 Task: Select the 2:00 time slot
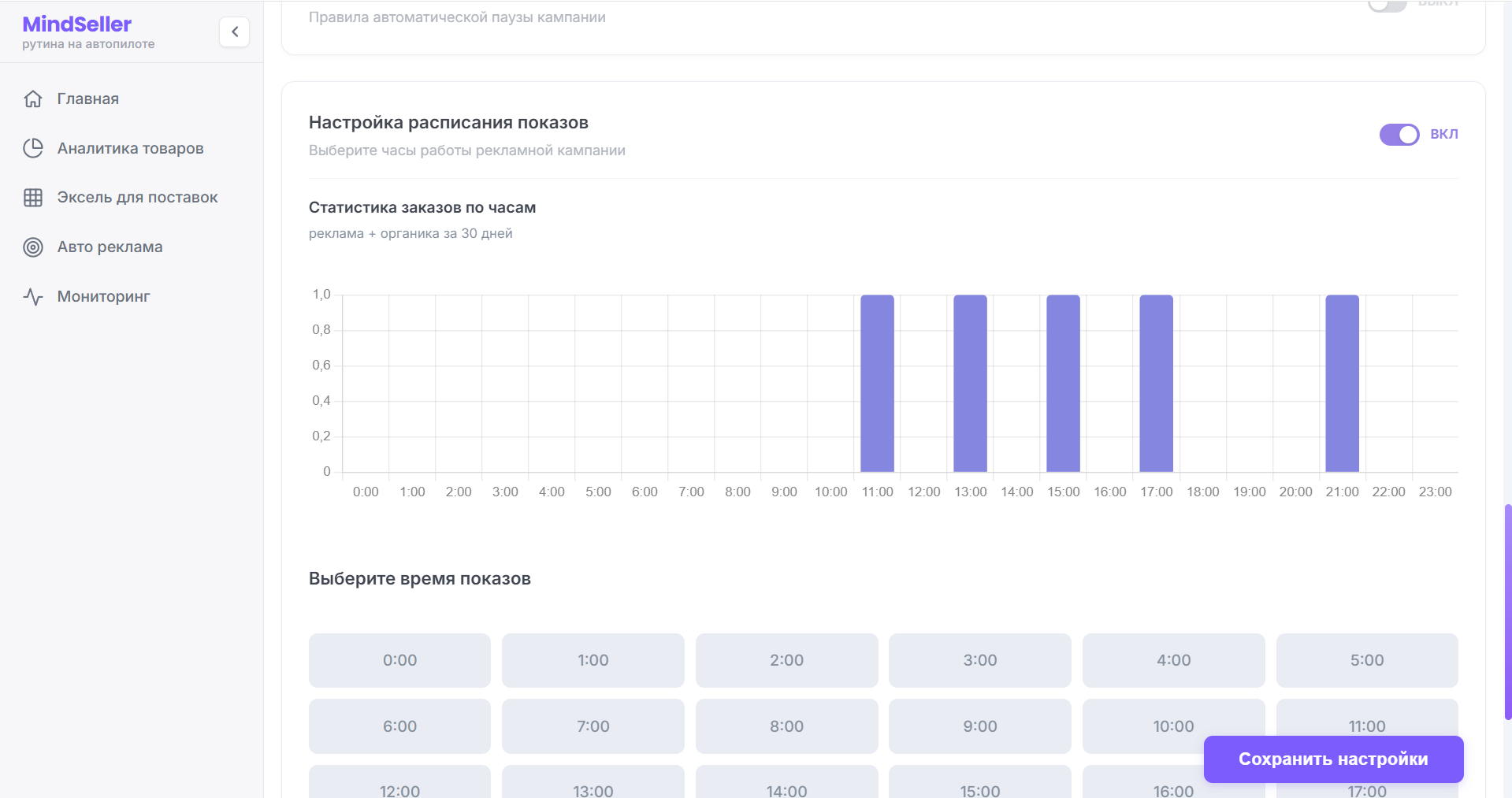[786, 660]
